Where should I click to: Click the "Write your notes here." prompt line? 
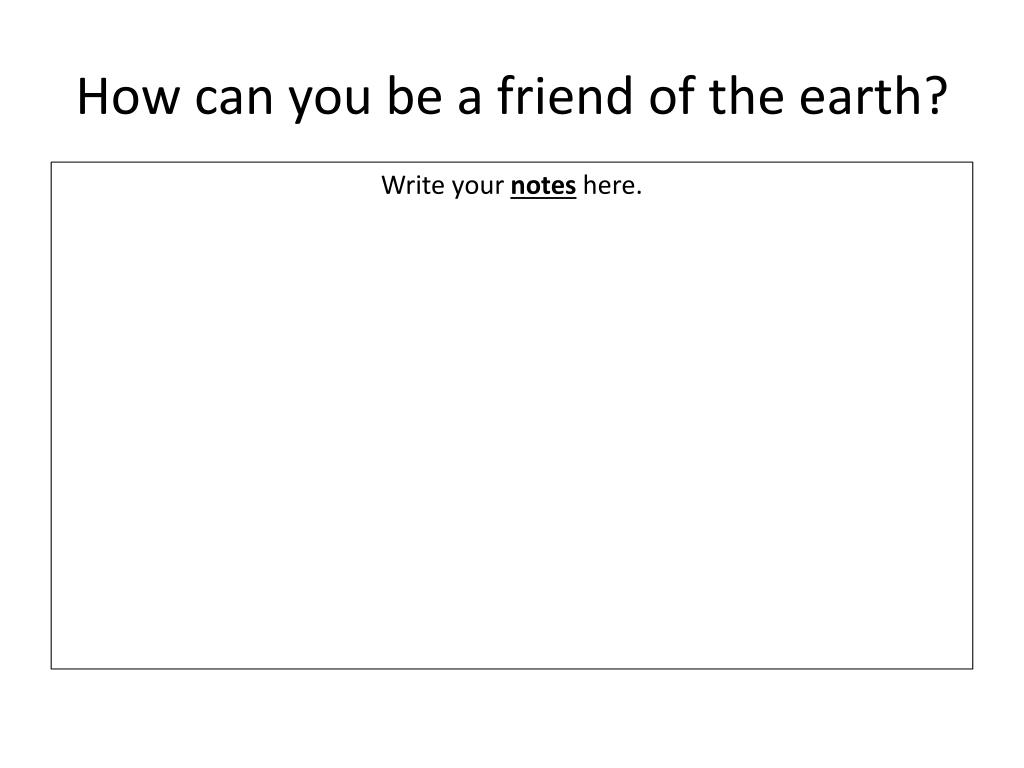coord(512,186)
